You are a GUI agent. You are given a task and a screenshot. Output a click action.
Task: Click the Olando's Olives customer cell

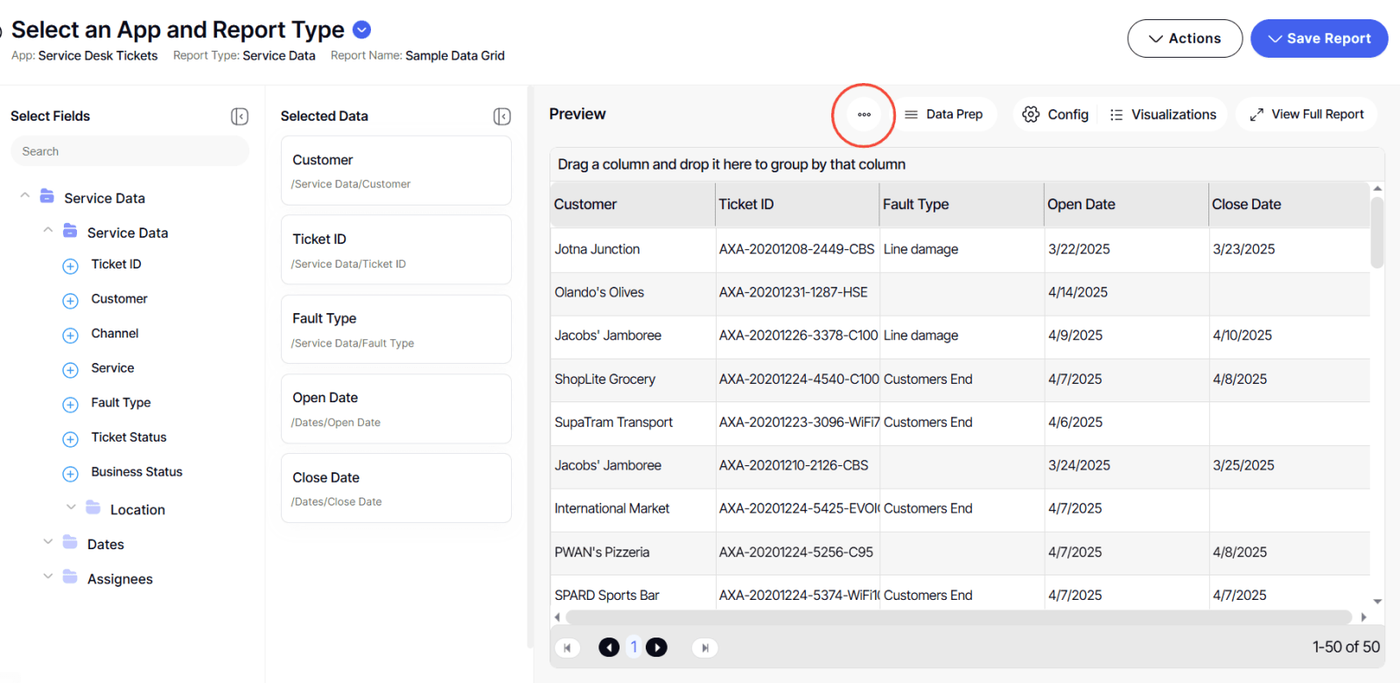(632, 292)
